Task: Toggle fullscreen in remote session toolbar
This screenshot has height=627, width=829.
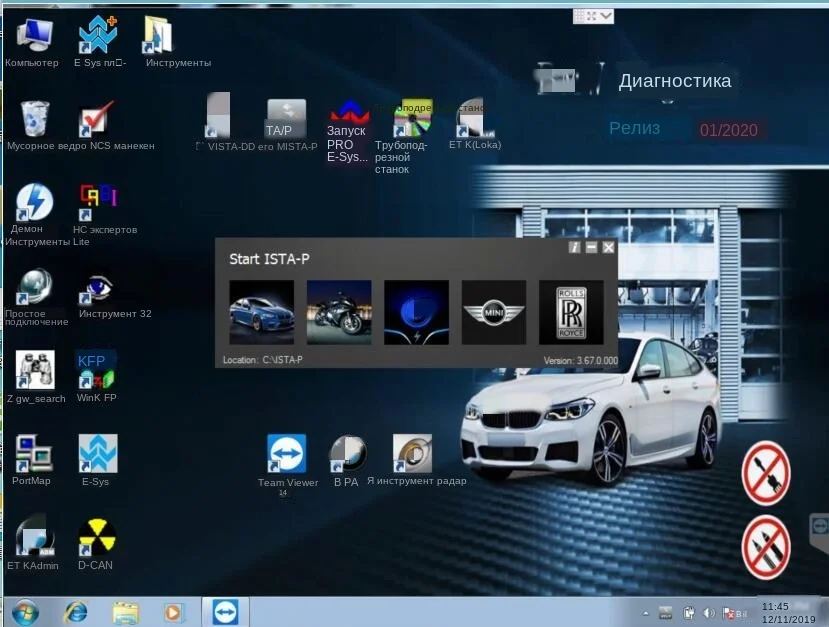Action: [592, 16]
